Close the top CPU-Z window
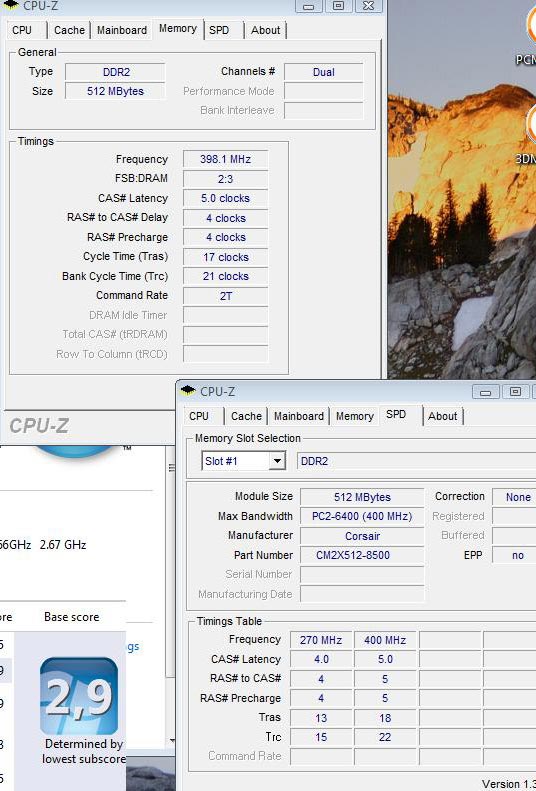Image resolution: width=536 pixels, height=791 pixels. 368,6
